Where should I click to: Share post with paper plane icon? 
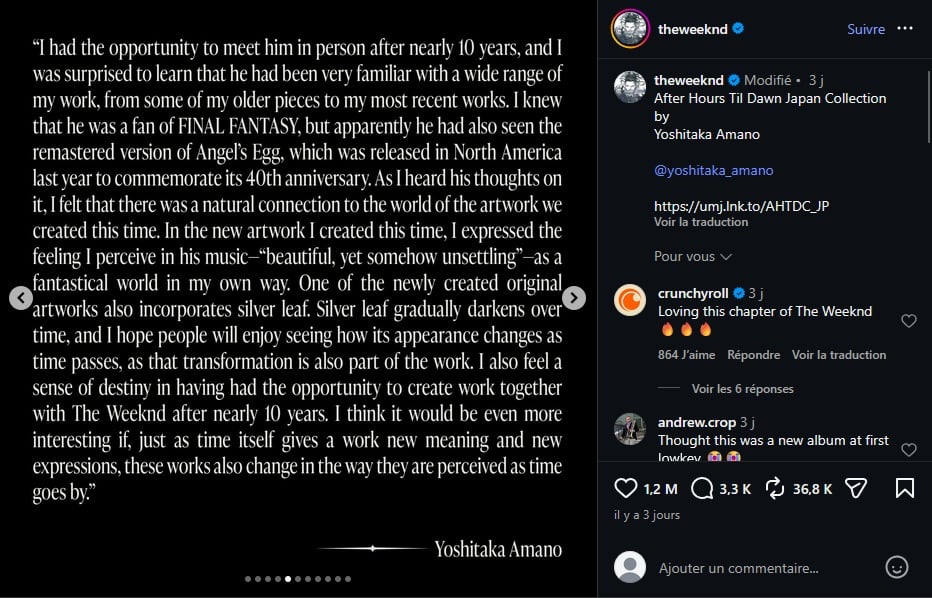(x=856, y=489)
